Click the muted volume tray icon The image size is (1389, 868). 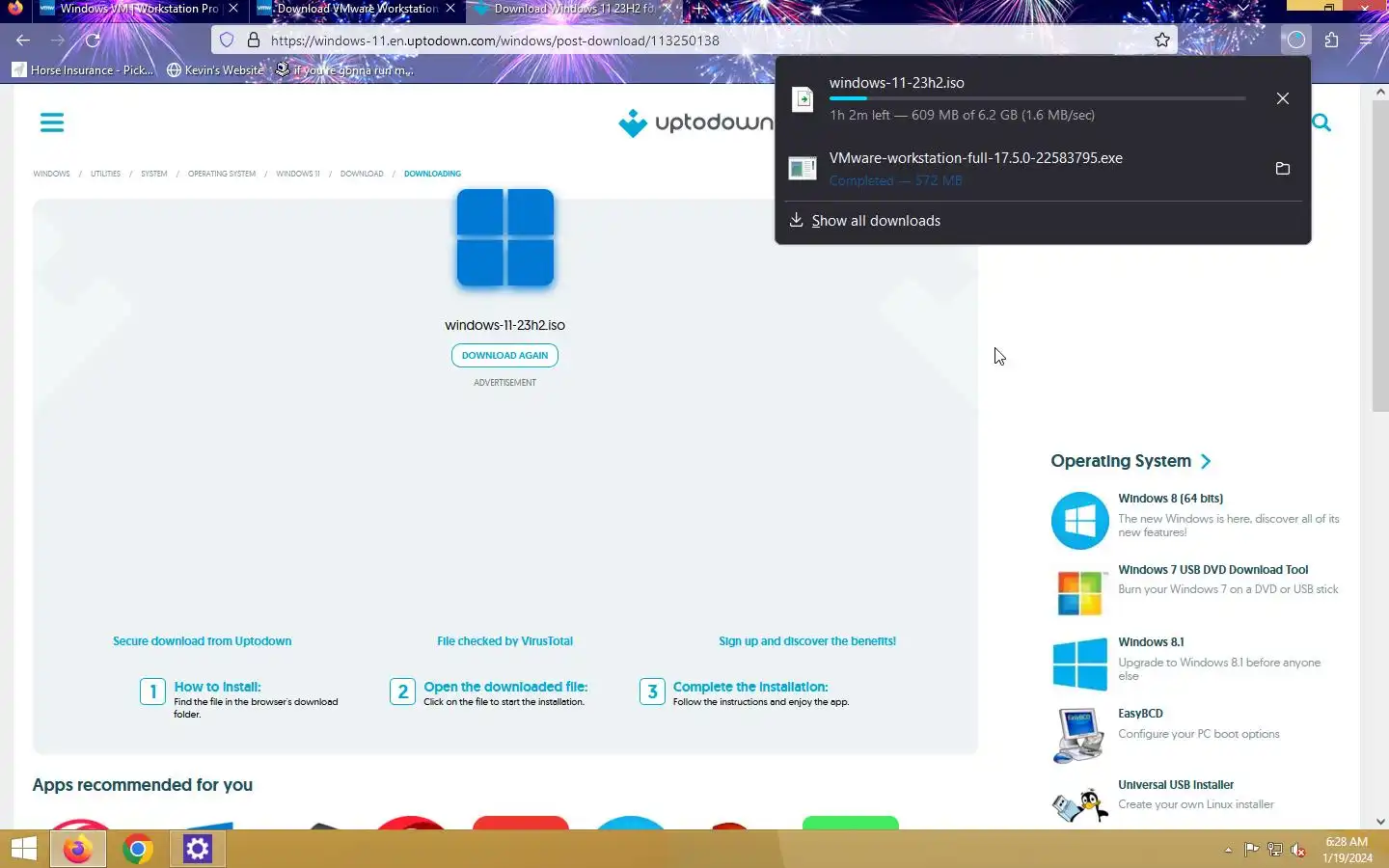click(1298, 850)
